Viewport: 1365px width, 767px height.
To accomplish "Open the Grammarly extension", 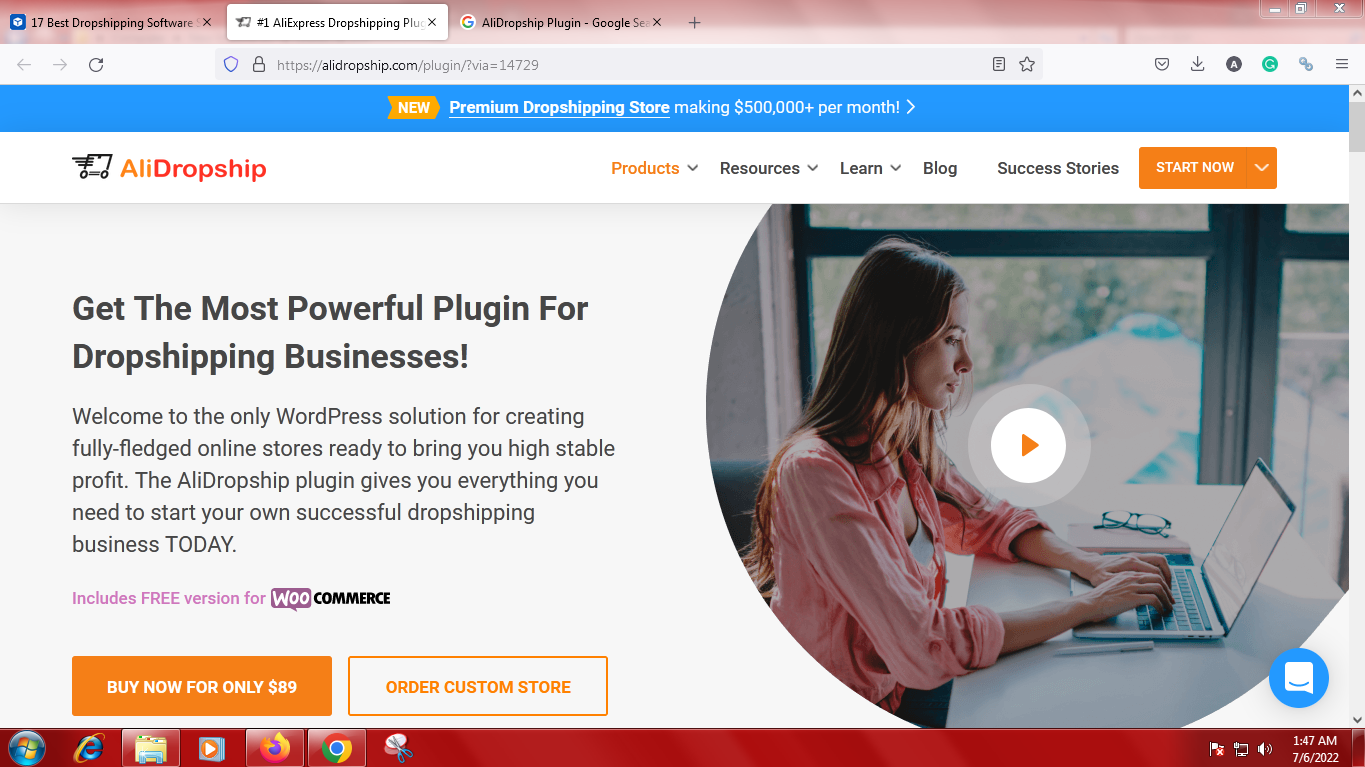I will pos(1269,64).
